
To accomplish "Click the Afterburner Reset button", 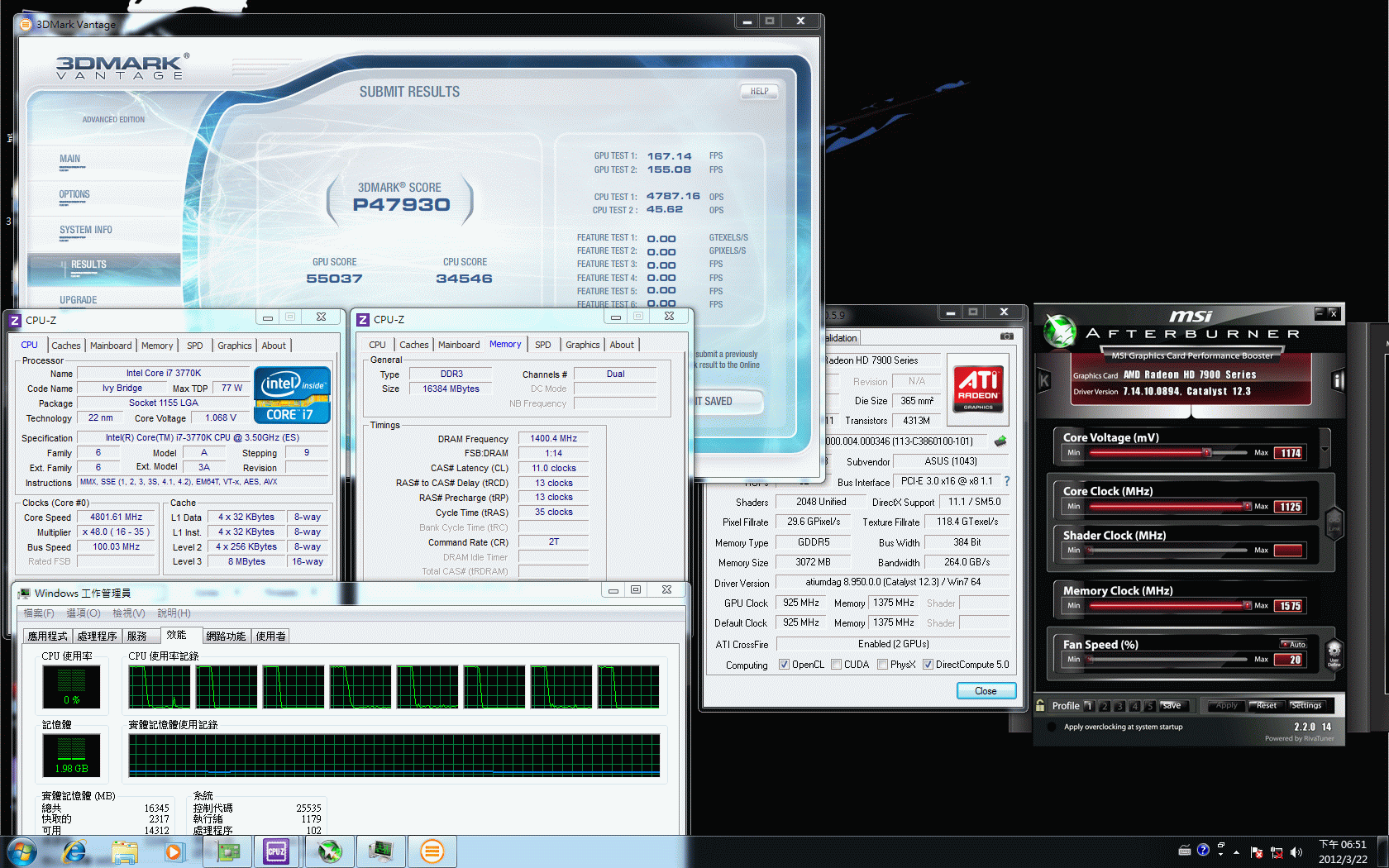I will [1267, 705].
